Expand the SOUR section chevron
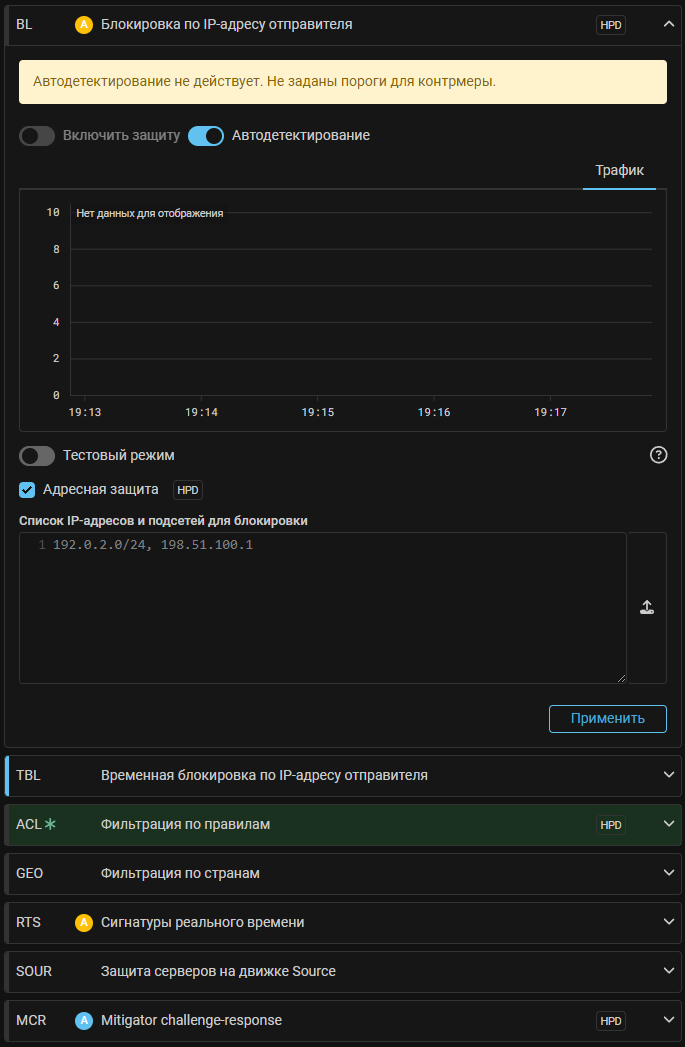The image size is (685, 1047). 669,971
